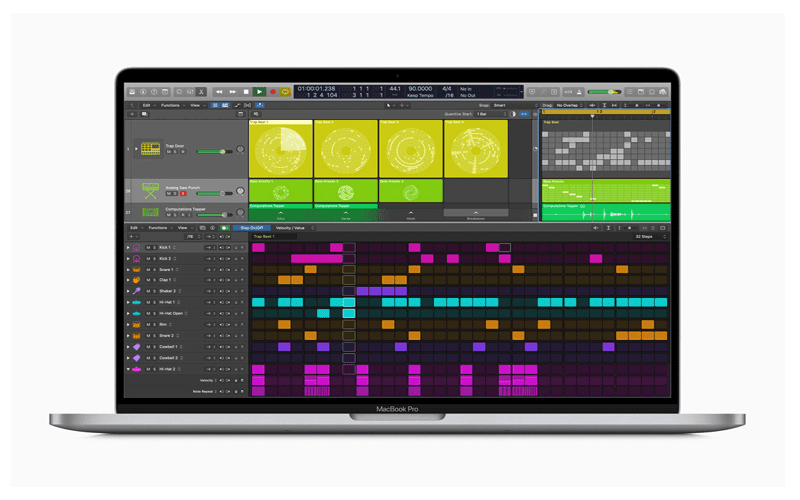Click the red Record button

[273, 91]
